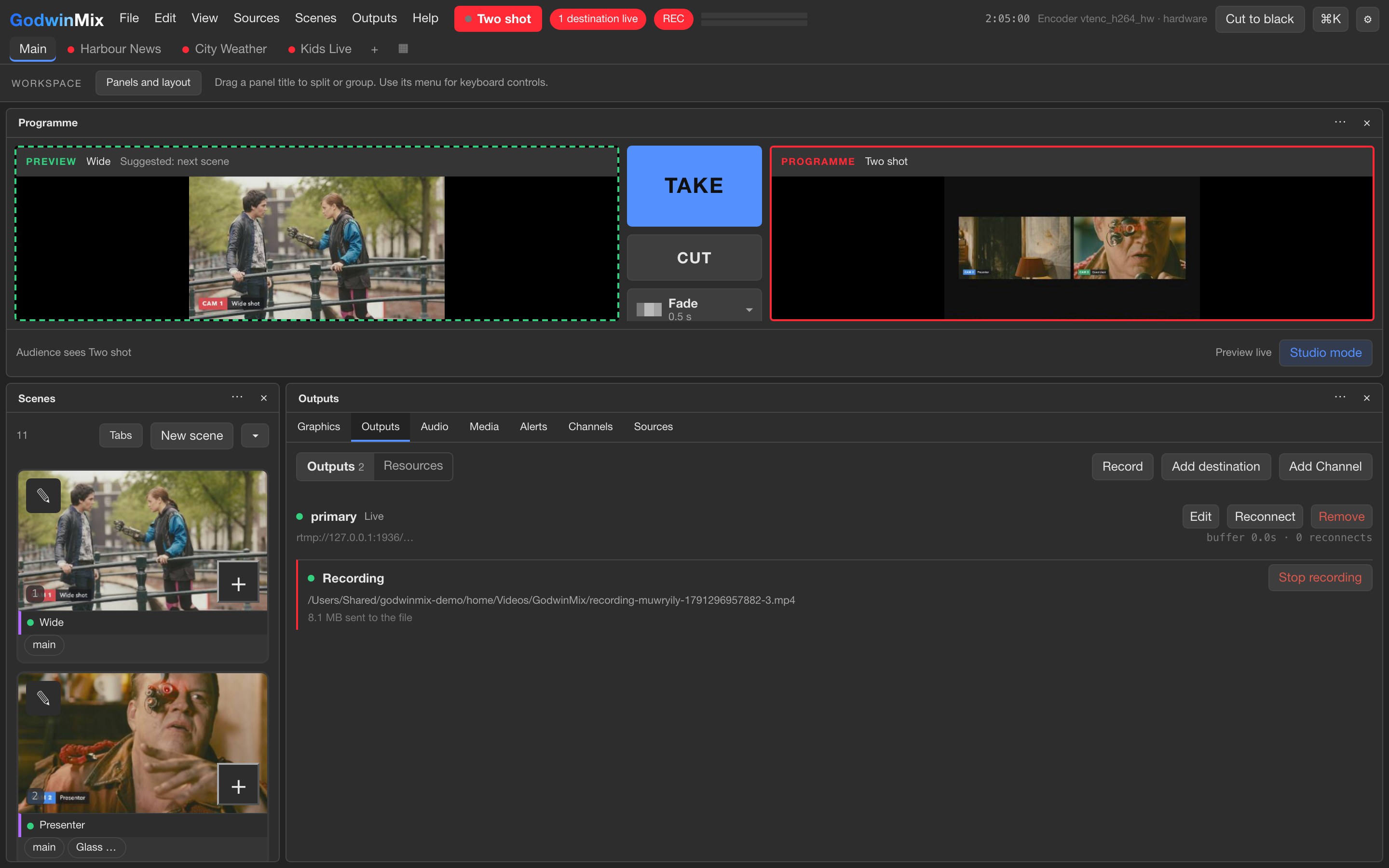Select the Outputs 2 segment
The width and height of the screenshot is (1389, 868).
coord(335,466)
